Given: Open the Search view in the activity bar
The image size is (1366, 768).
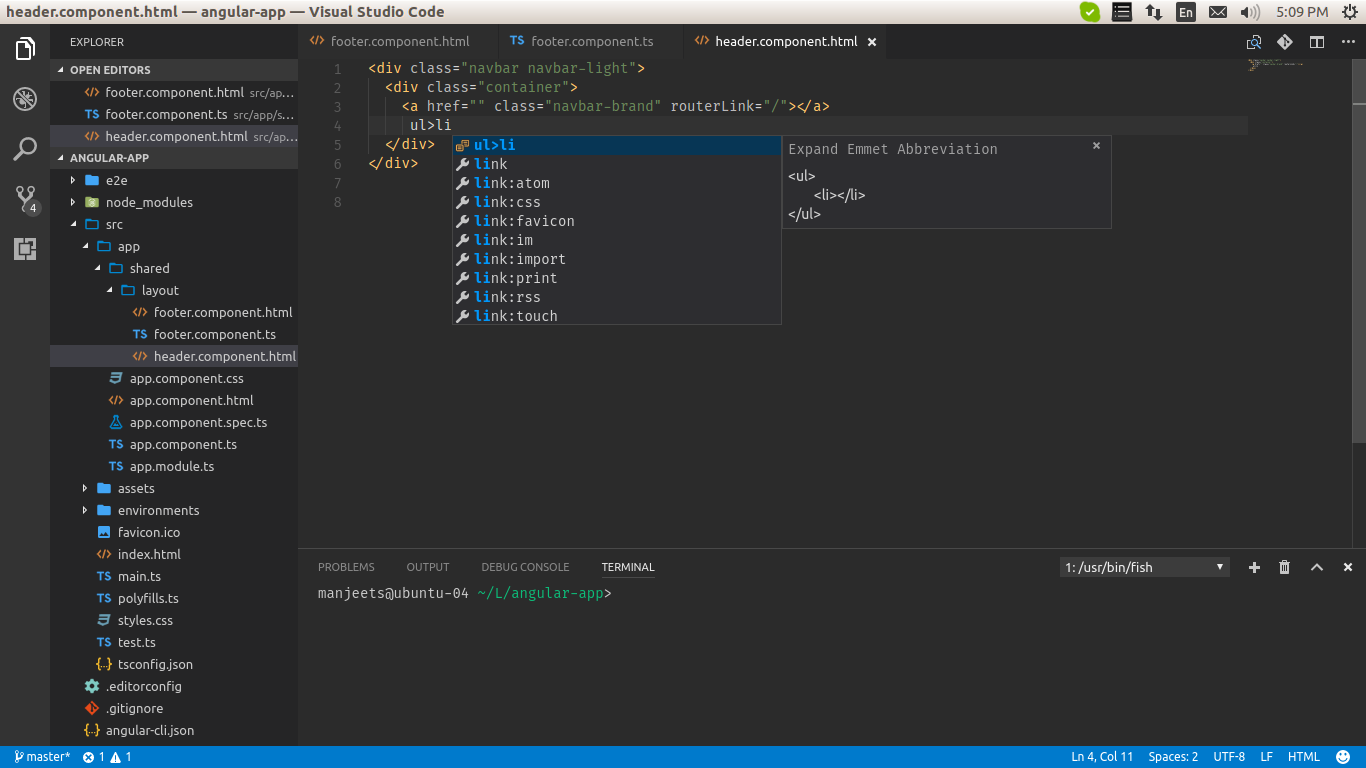Looking at the screenshot, I should (x=24, y=148).
